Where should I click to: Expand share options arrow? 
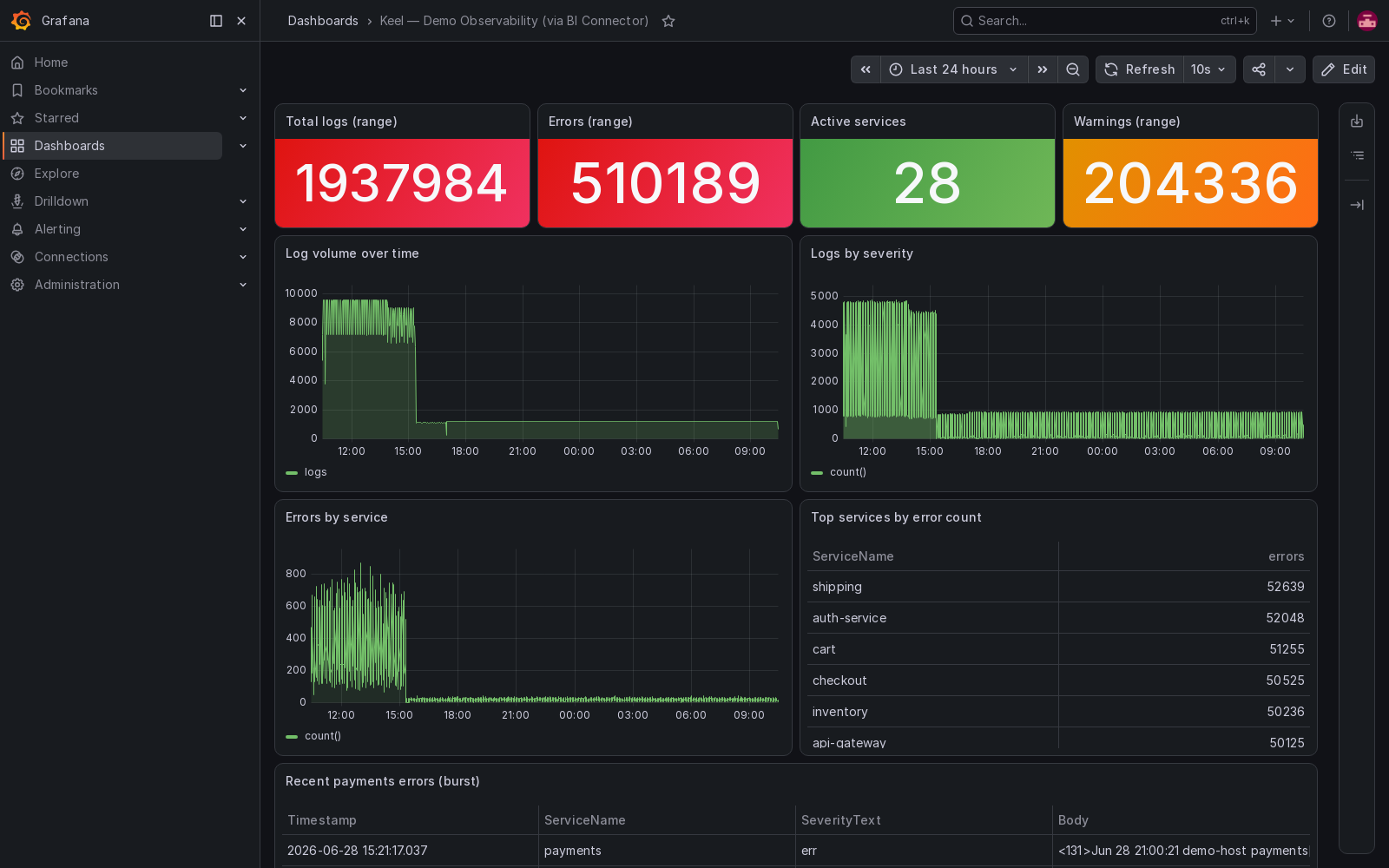click(x=1290, y=69)
